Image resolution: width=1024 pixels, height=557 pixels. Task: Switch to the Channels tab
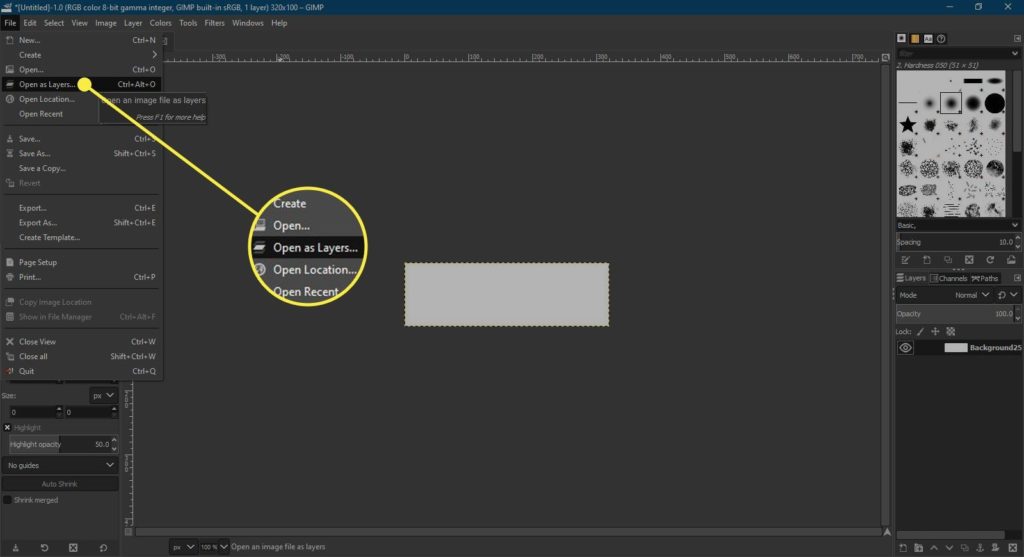(949, 278)
